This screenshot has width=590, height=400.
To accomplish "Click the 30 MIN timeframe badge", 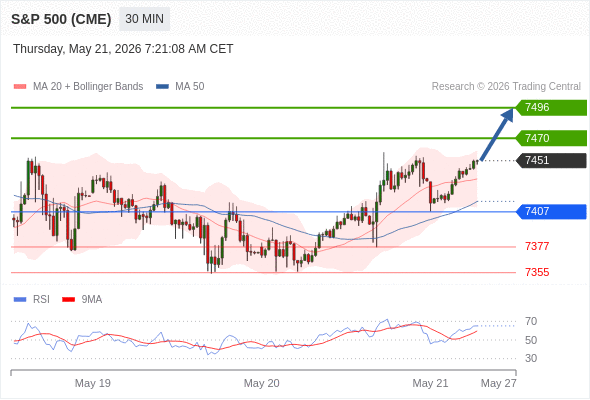I will pos(144,19).
